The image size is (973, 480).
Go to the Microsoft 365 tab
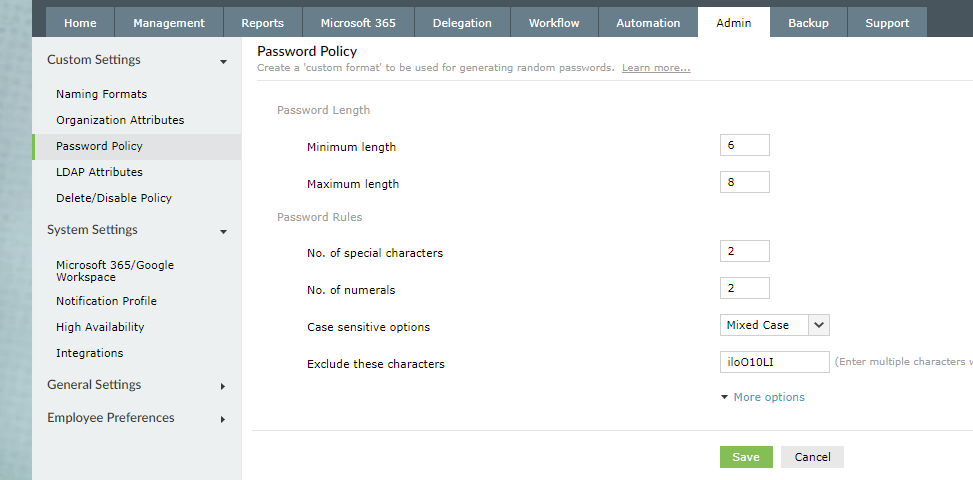pyautogui.click(x=358, y=23)
